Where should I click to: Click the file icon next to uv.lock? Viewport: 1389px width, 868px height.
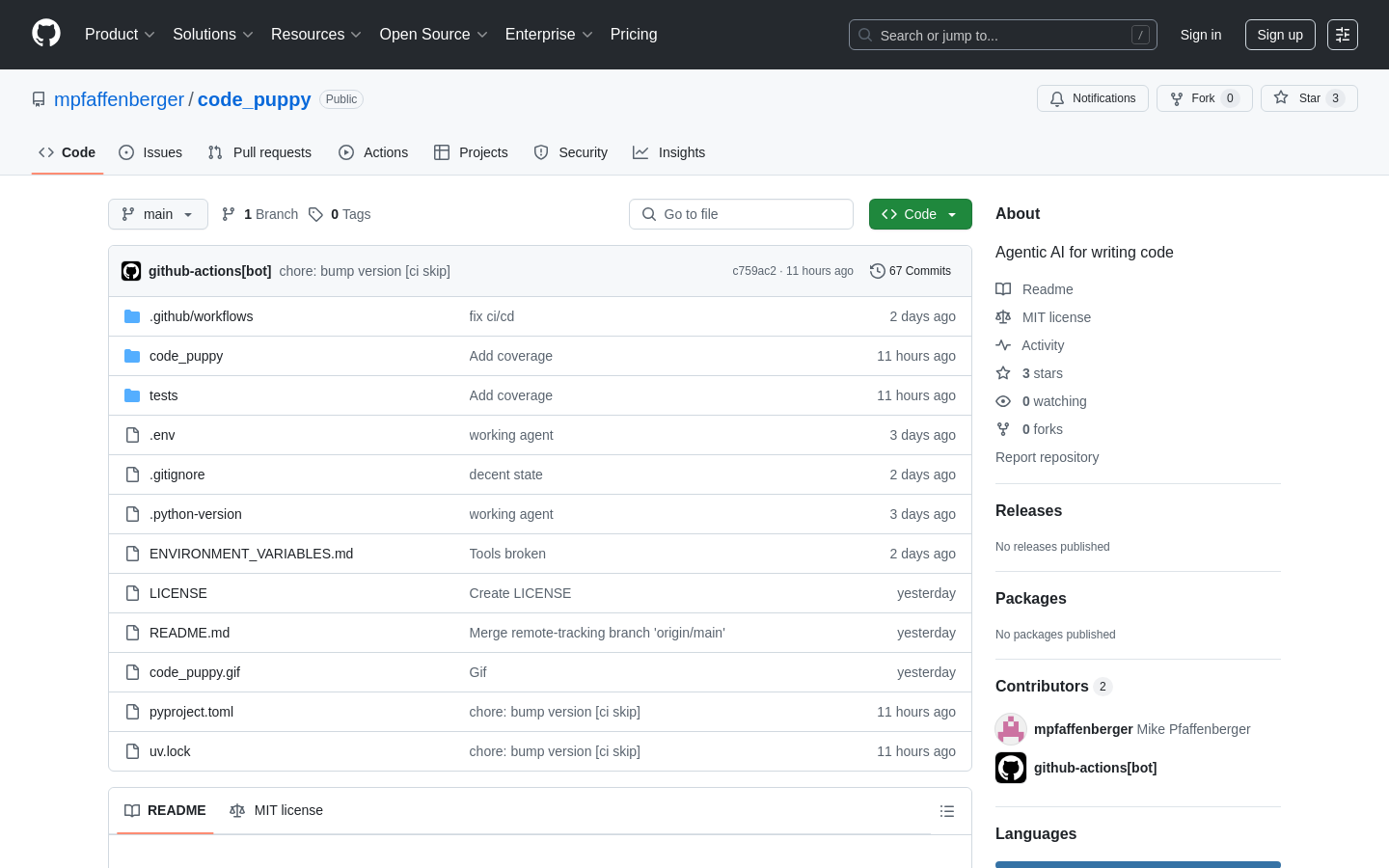pos(132,751)
